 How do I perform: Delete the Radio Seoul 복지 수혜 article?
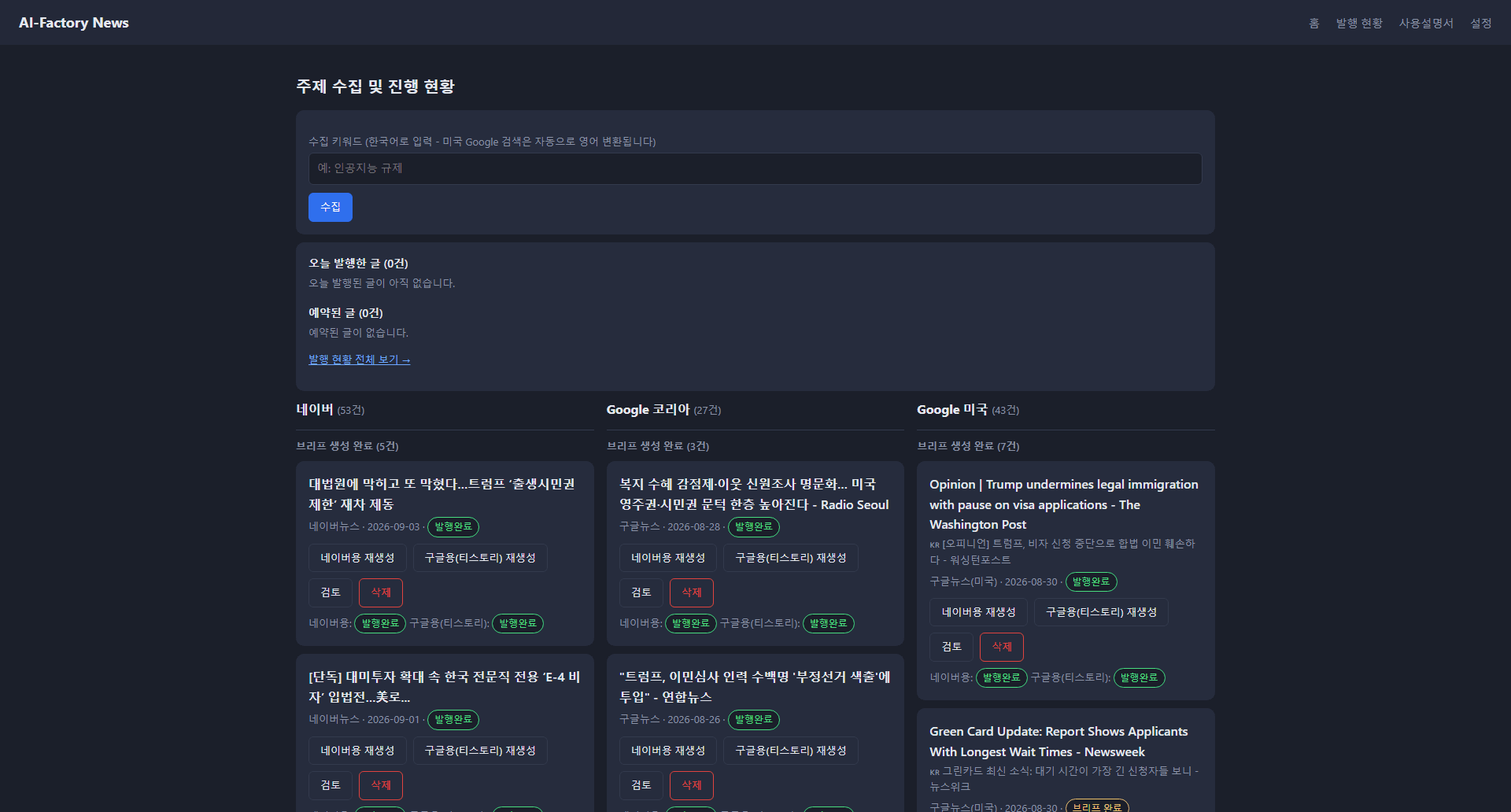coord(692,592)
